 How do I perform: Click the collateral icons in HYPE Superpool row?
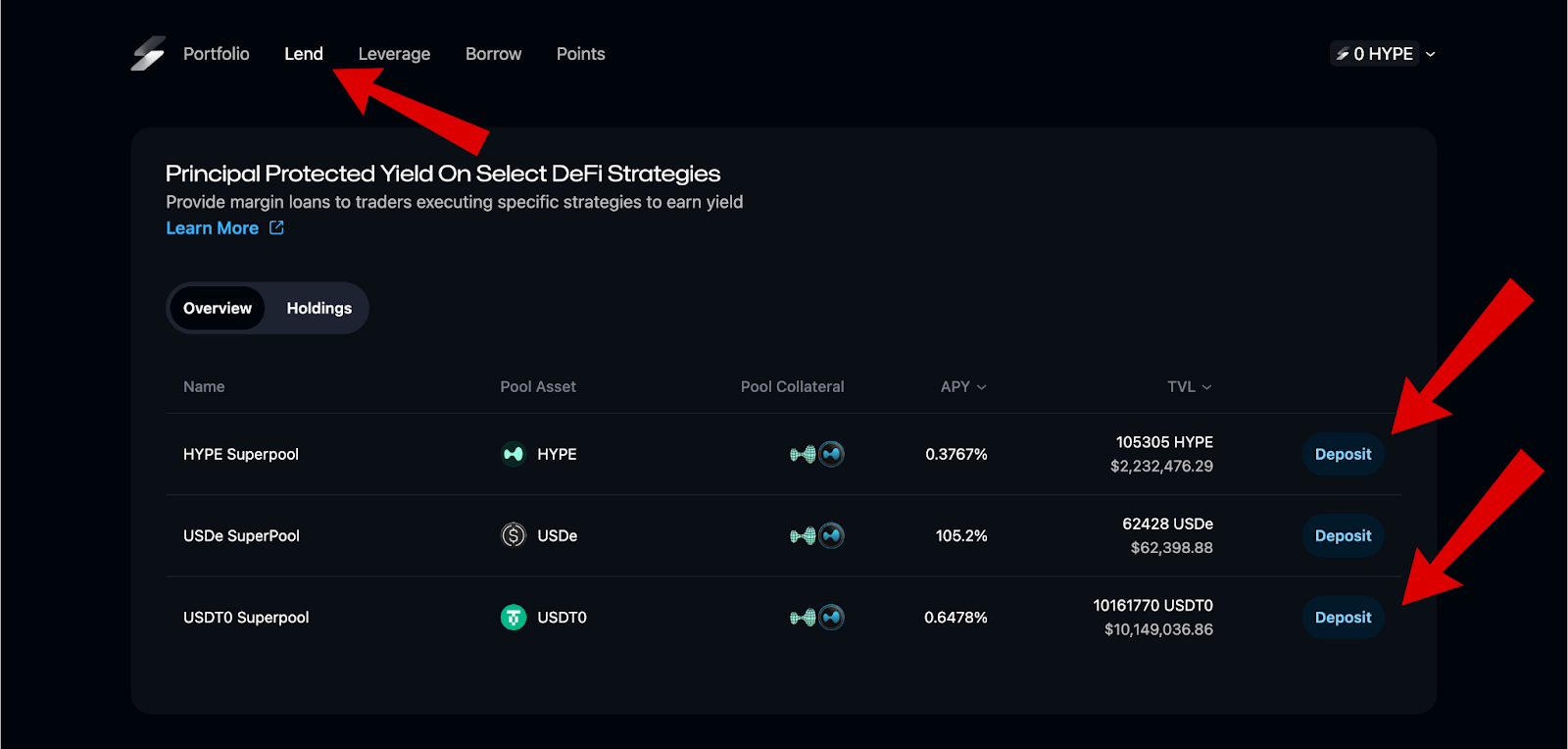coord(817,454)
